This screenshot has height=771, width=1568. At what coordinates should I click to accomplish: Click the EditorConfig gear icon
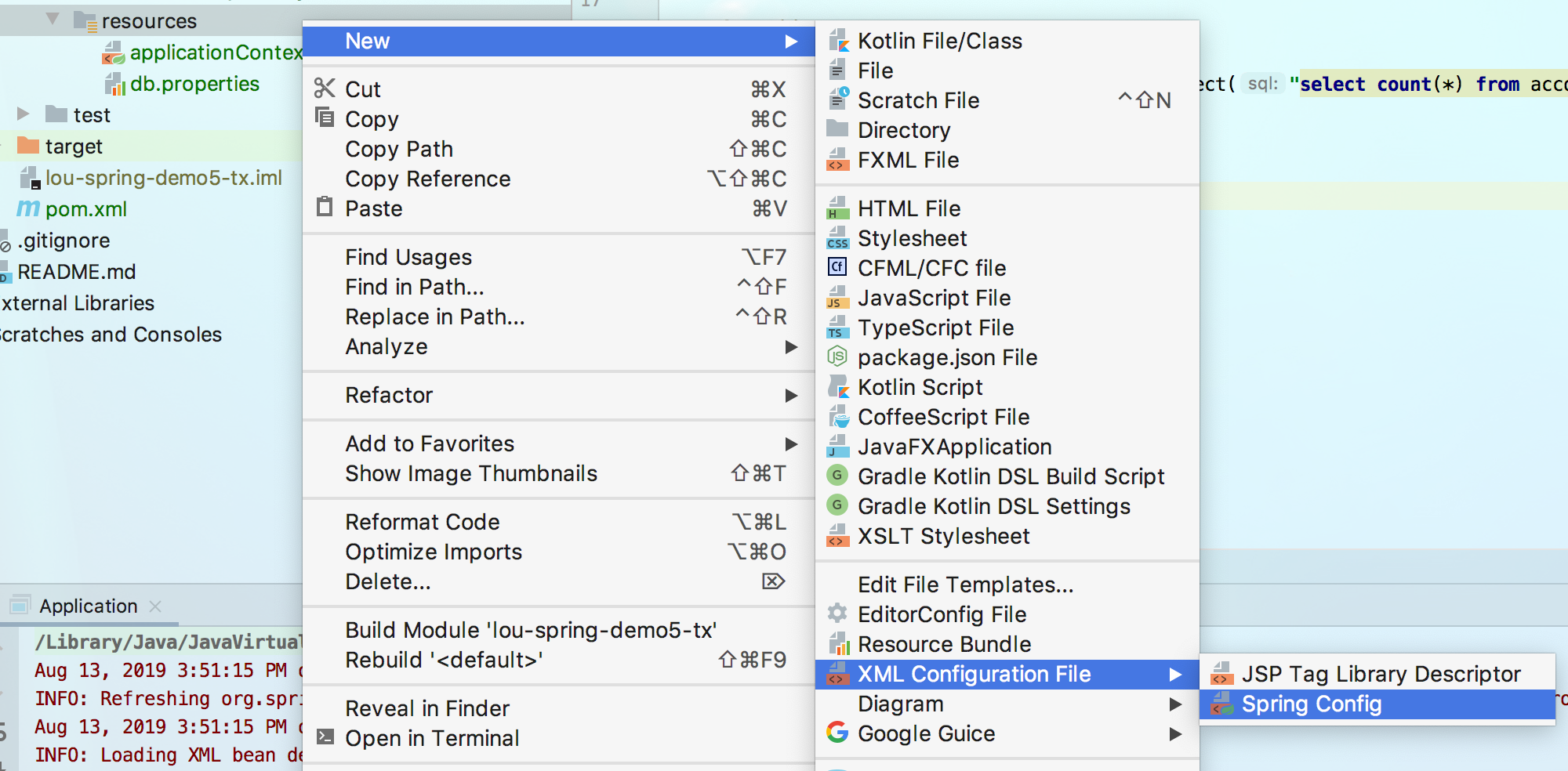pyautogui.click(x=837, y=614)
